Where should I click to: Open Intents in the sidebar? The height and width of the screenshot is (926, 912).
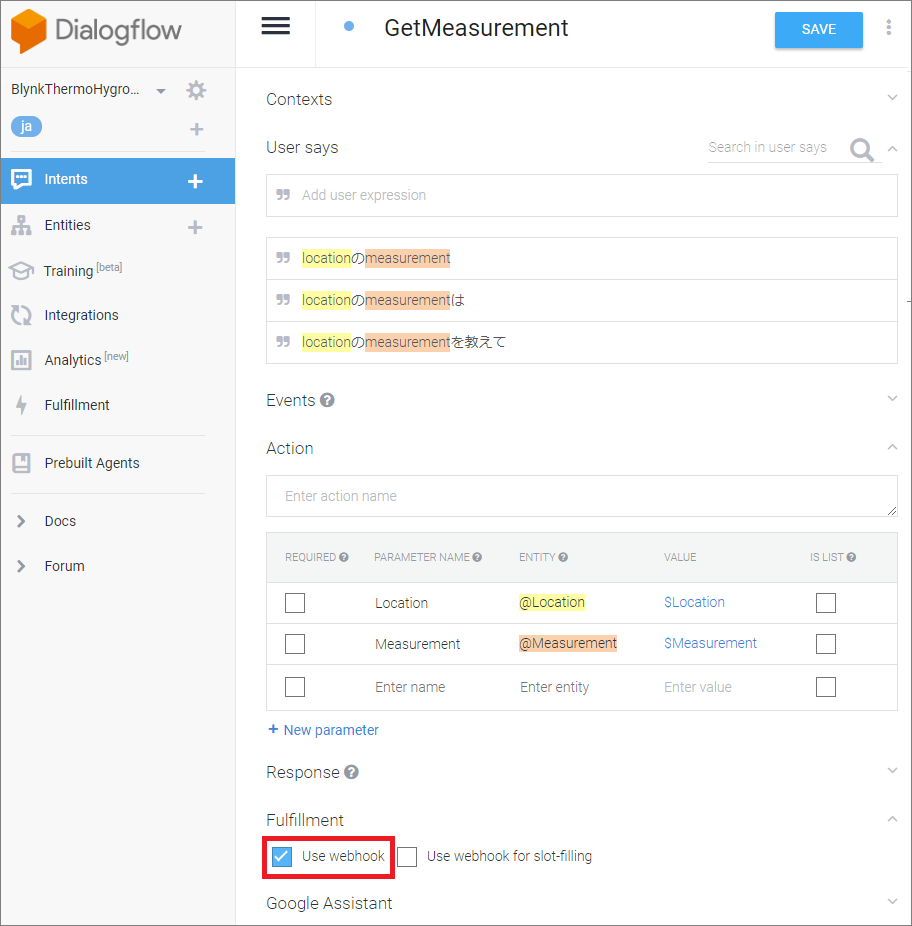[66, 180]
